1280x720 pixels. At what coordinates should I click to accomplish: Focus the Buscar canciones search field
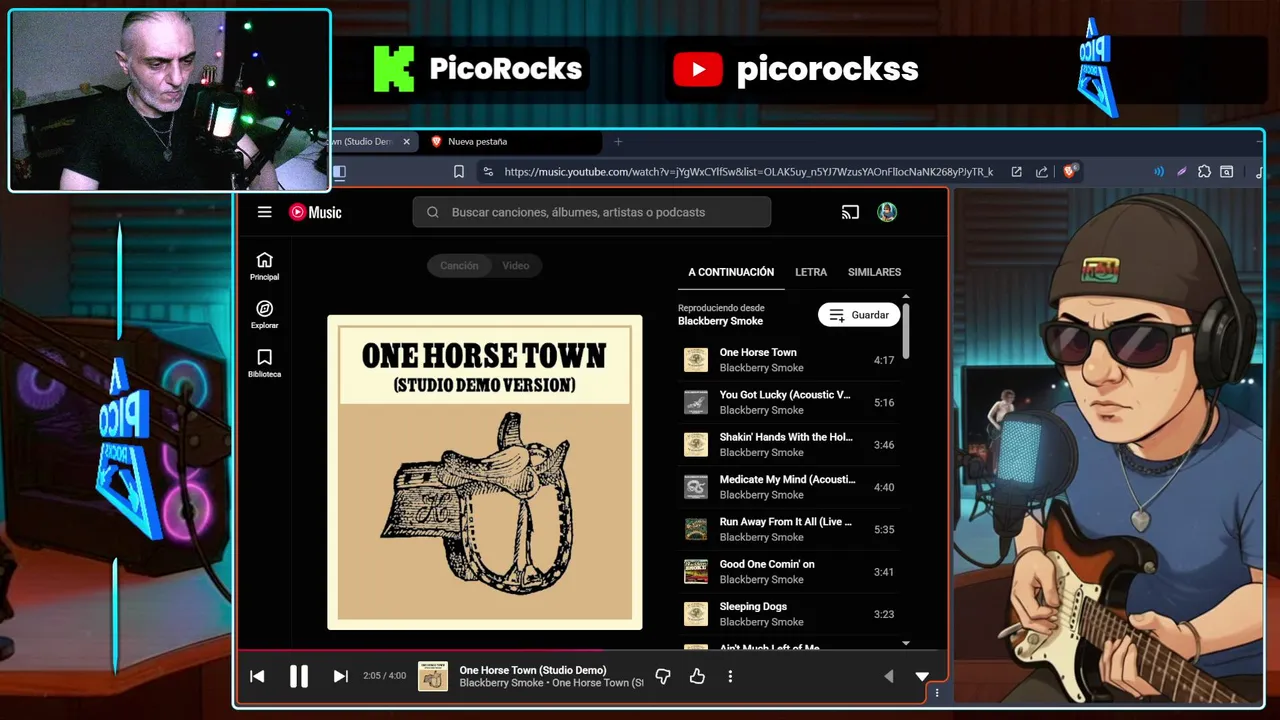(x=592, y=212)
